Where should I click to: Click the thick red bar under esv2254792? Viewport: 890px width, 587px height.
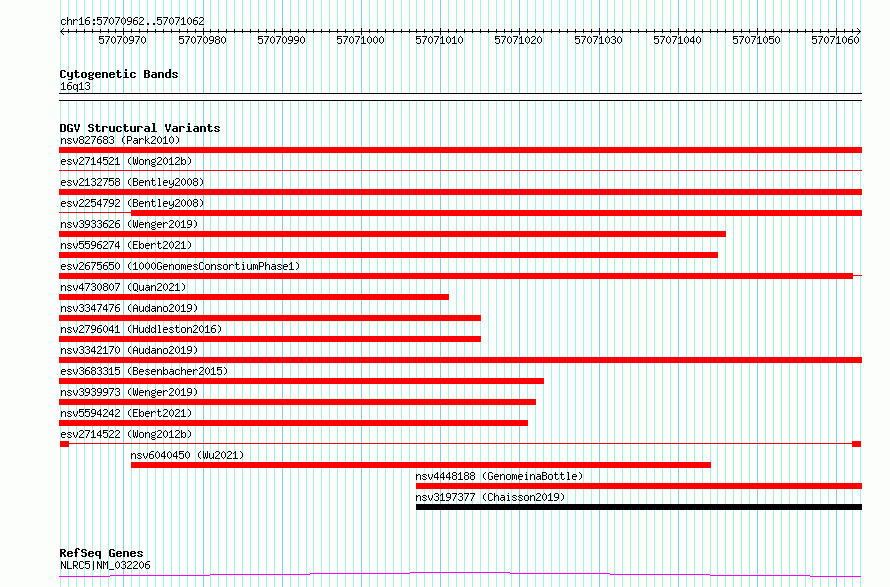pyautogui.click(x=497, y=213)
